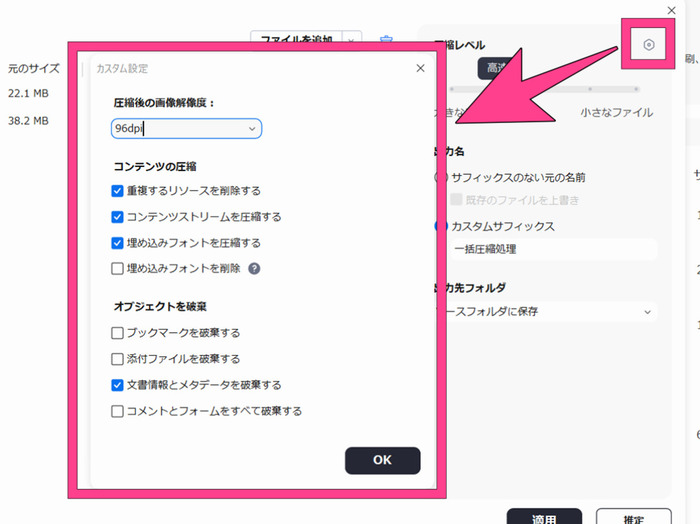Uncheck 埋め込みフォントを圧縮する

pos(117,243)
